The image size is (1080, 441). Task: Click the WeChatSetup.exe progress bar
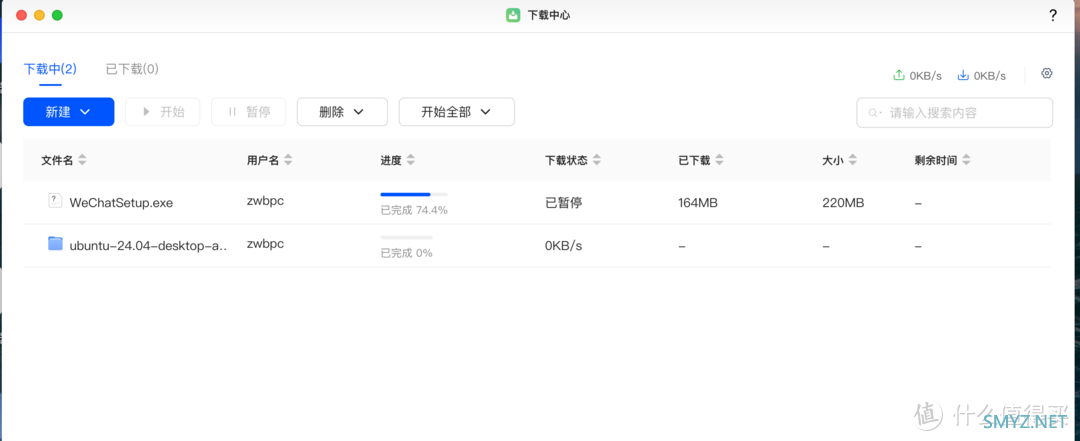pyautogui.click(x=413, y=194)
